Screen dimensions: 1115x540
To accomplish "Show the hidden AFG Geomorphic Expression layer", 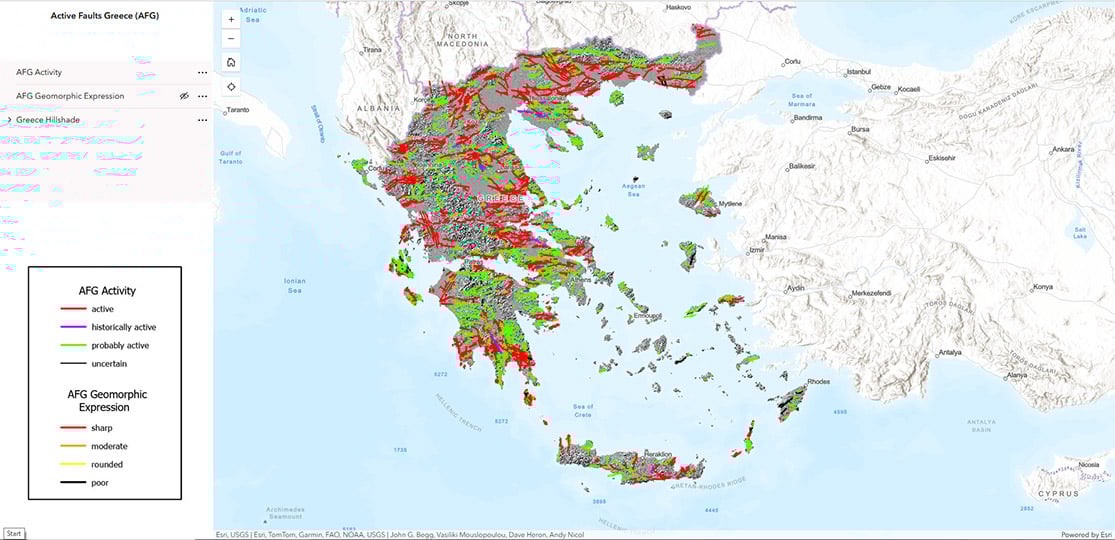I will click(184, 96).
